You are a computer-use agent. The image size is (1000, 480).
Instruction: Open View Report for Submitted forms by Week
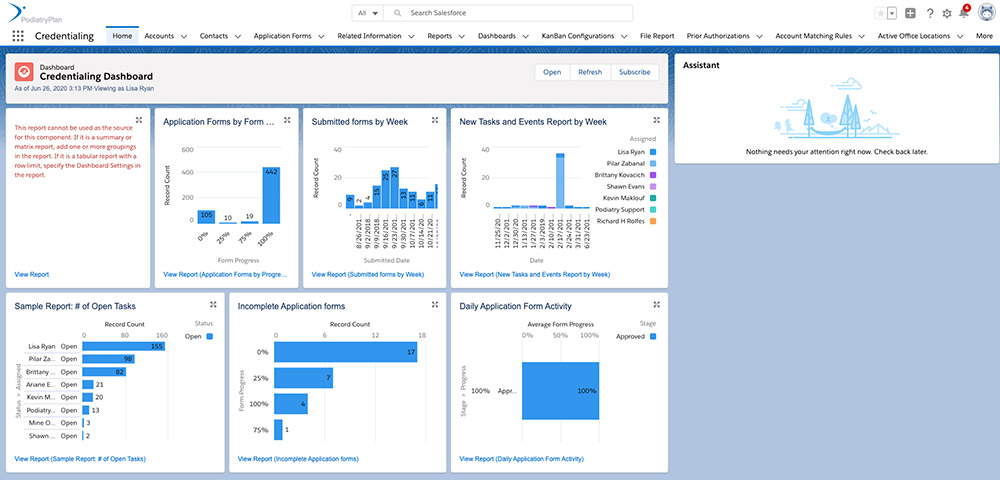(368, 275)
